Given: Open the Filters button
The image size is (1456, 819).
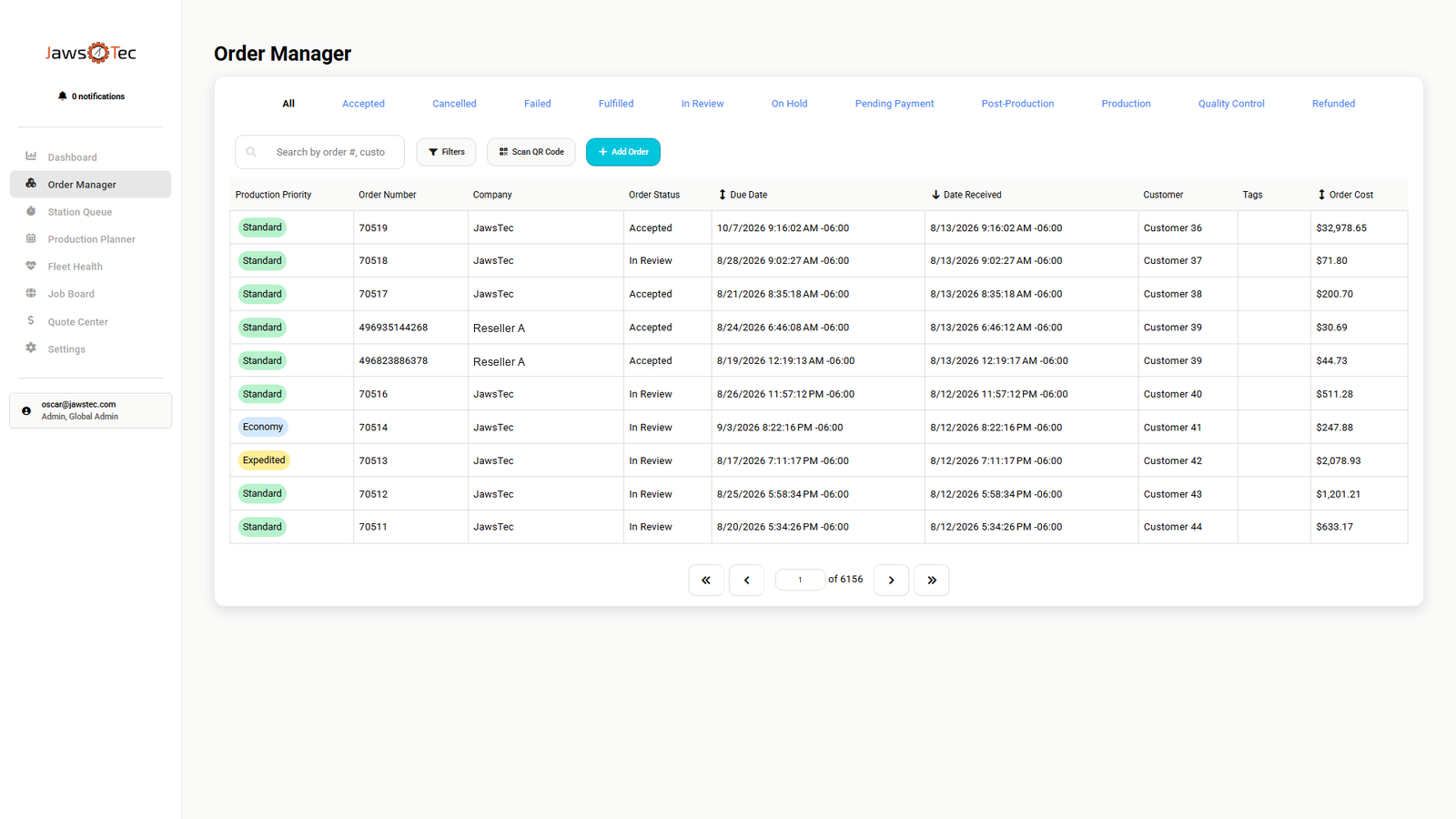Looking at the screenshot, I should (x=446, y=152).
